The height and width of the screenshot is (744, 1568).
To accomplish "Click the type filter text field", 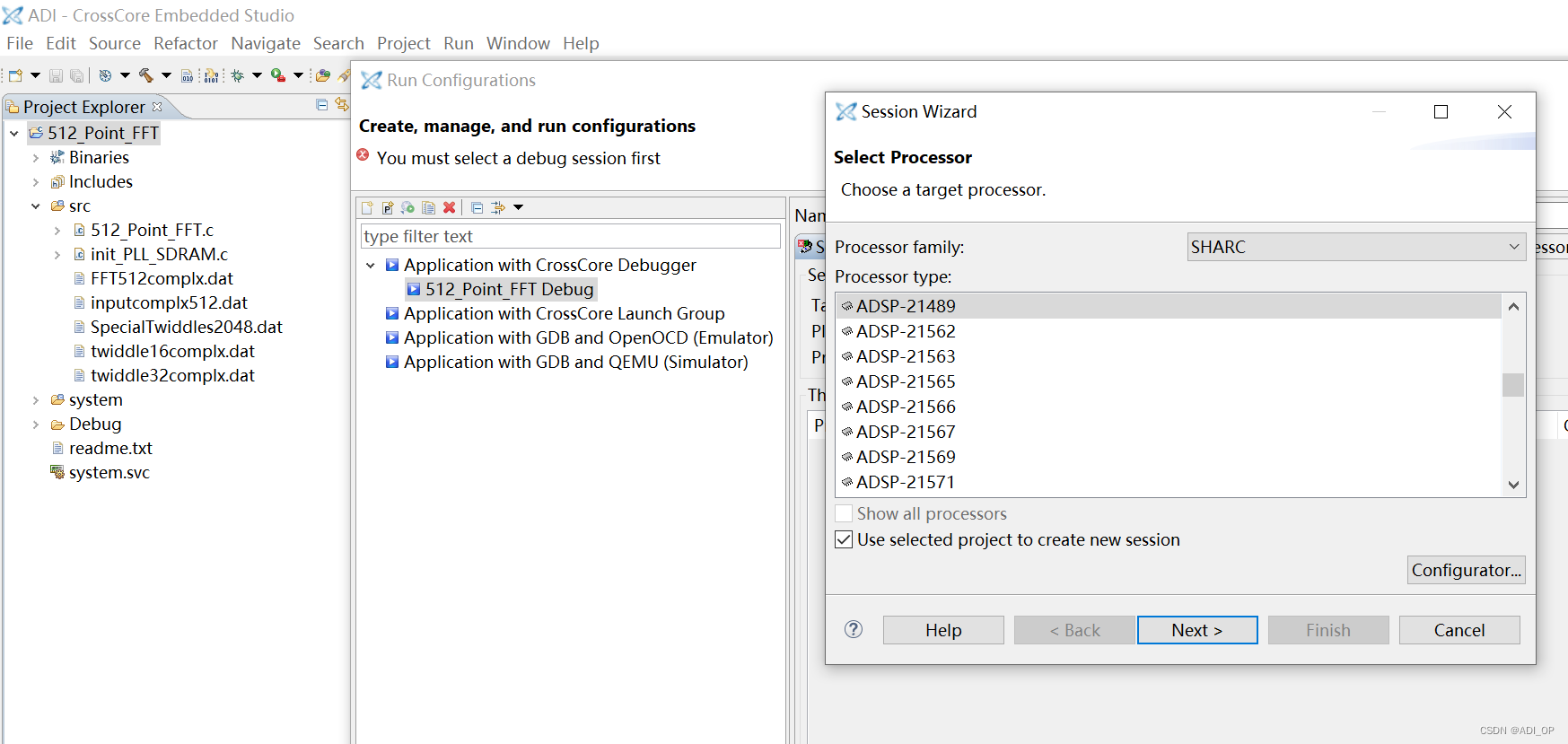I will [x=571, y=236].
